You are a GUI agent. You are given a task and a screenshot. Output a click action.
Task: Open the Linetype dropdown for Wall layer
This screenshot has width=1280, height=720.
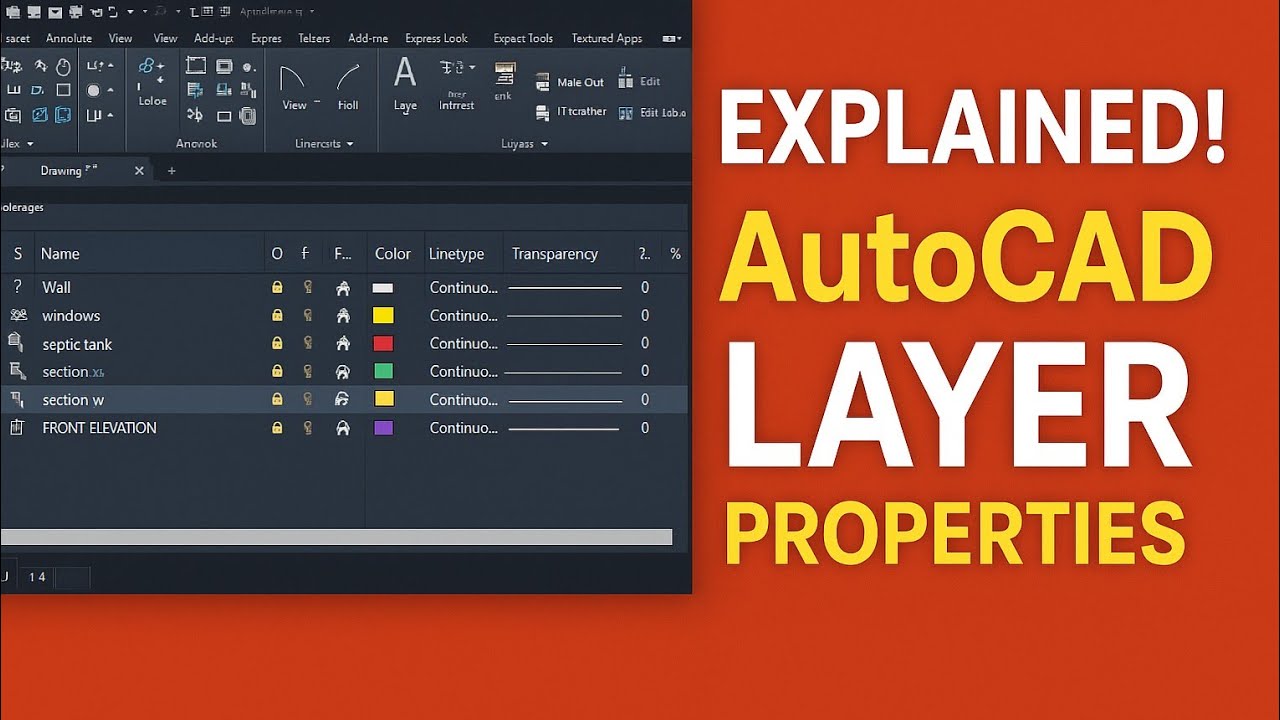(x=463, y=287)
